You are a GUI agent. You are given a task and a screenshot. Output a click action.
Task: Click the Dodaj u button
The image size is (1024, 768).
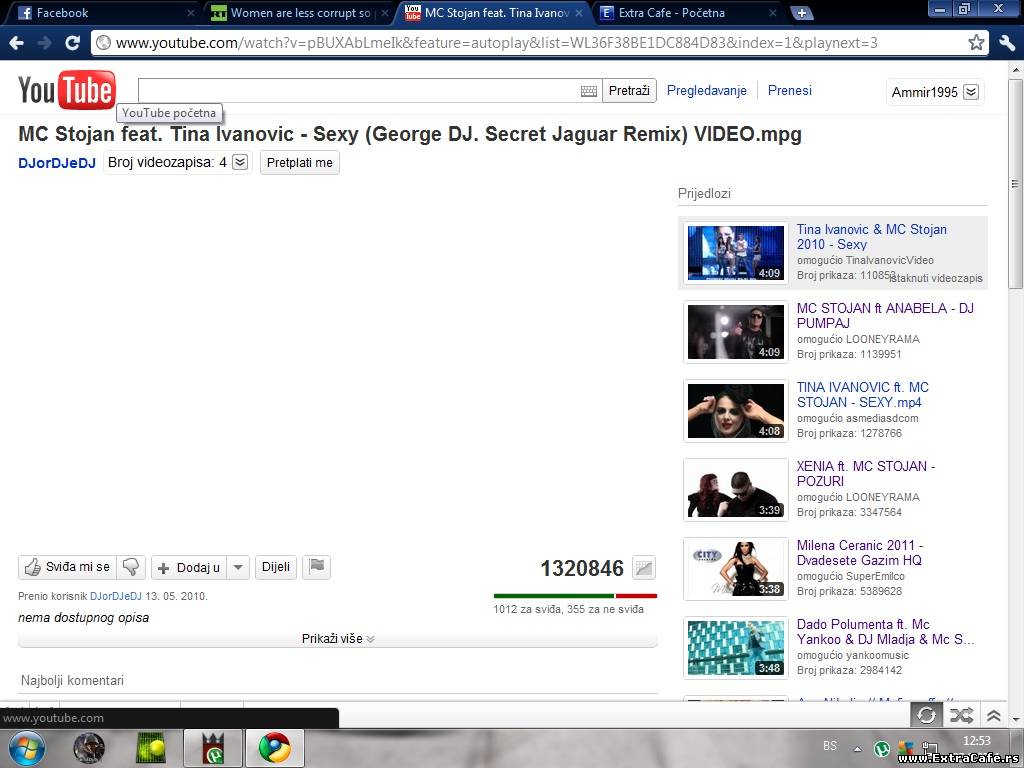click(x=189, y=567)
